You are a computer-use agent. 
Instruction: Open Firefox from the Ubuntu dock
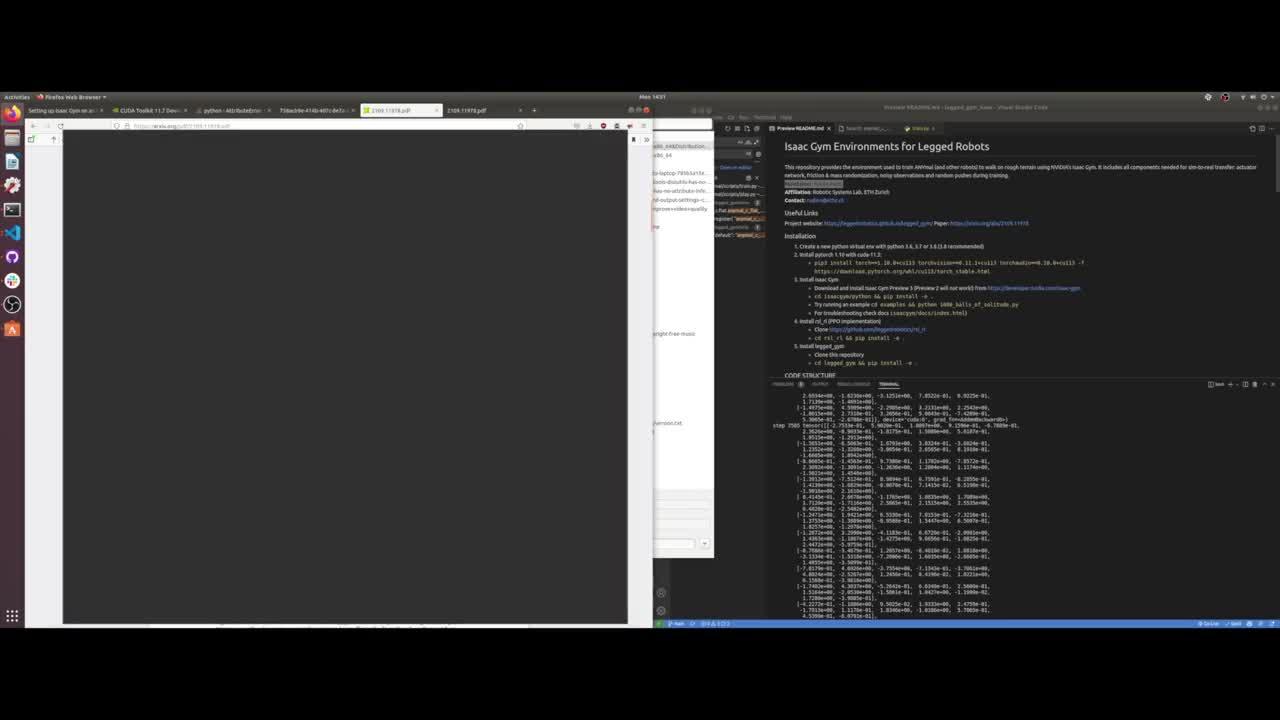[x=12, y=113]
